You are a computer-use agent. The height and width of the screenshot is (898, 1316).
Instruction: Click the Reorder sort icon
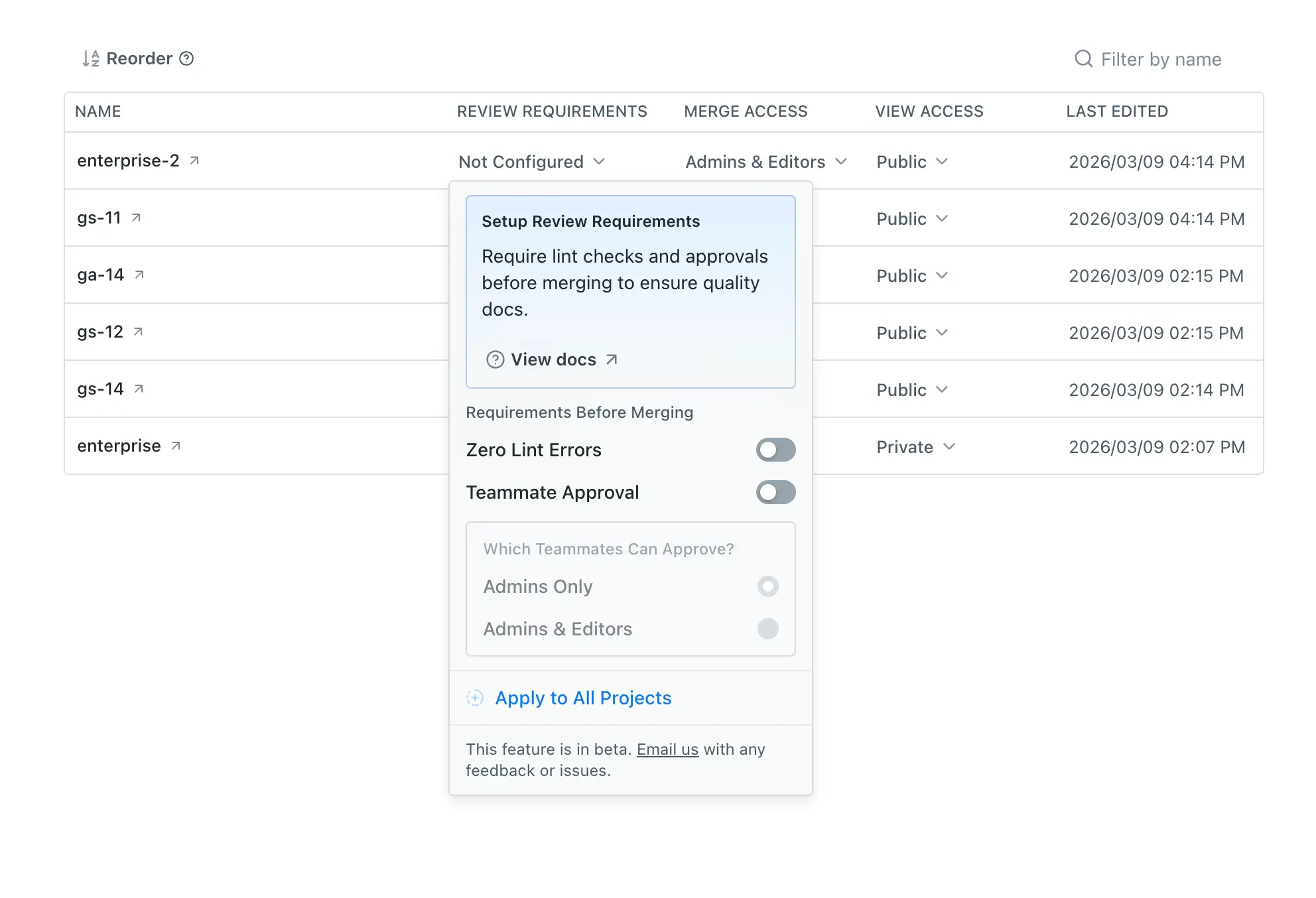(91, 59)
